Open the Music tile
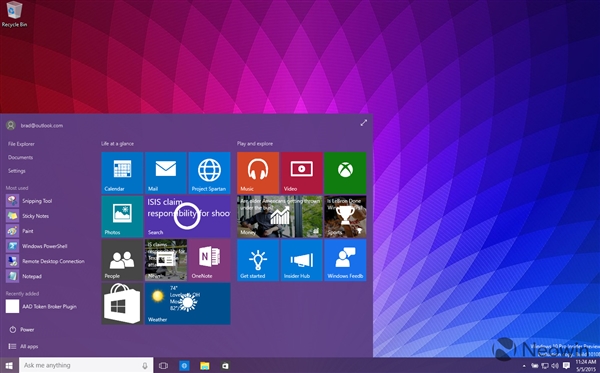 (258, 173)
